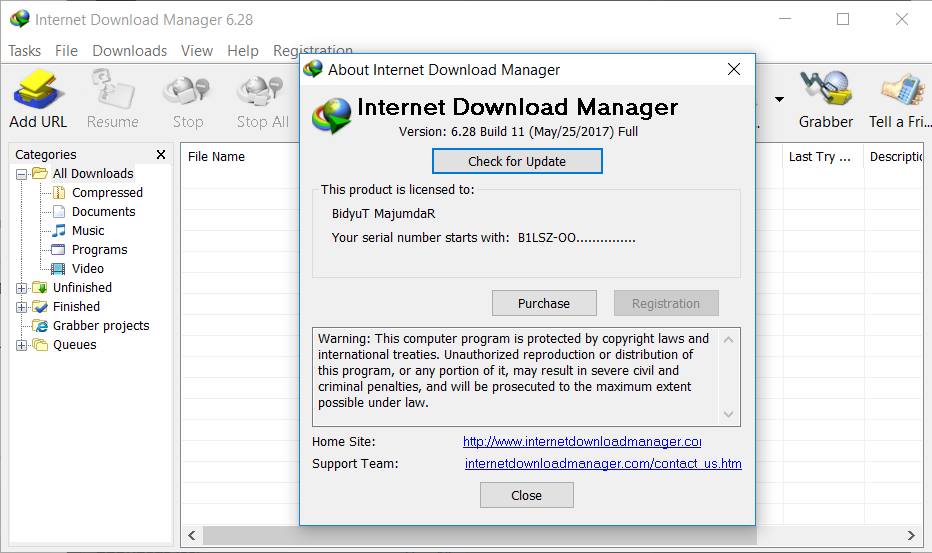Click the Compressed category archive icon
The image size is (932, 553).
59,193
